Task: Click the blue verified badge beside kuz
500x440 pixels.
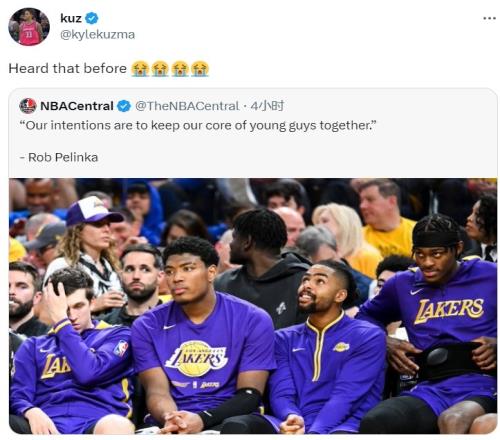Action: coord(92,18)
